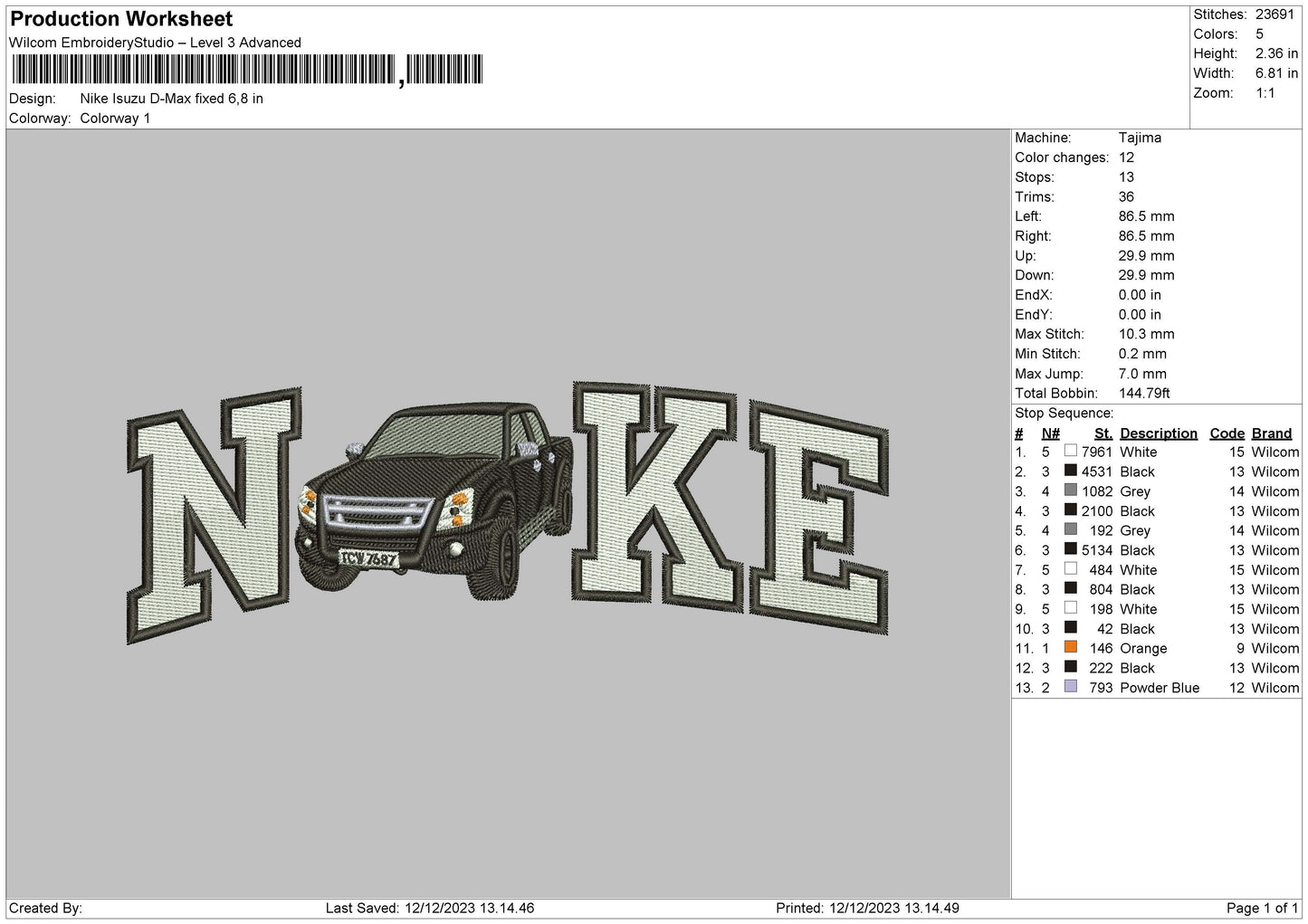Click the orange swatch in stop row 11
The height and width of the screenshot is (924, 1308).
click(1071, 647)
